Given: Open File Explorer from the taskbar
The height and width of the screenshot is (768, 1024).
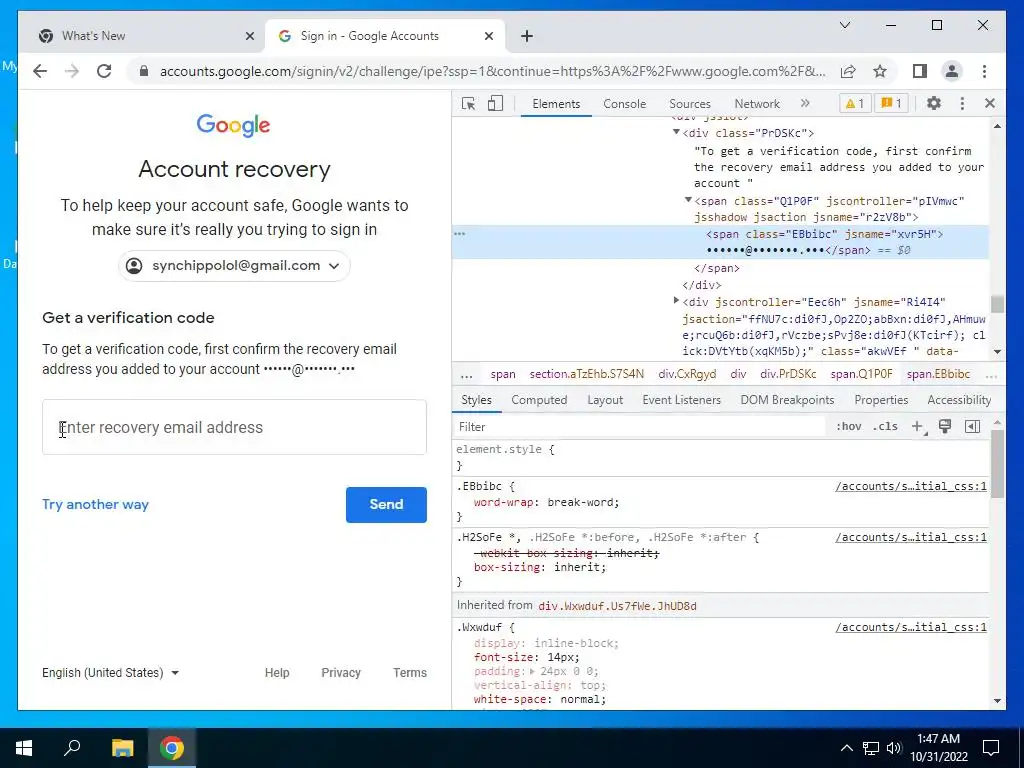Looking at the screenshot, I should pyautogui.click(x=122, y=748).
